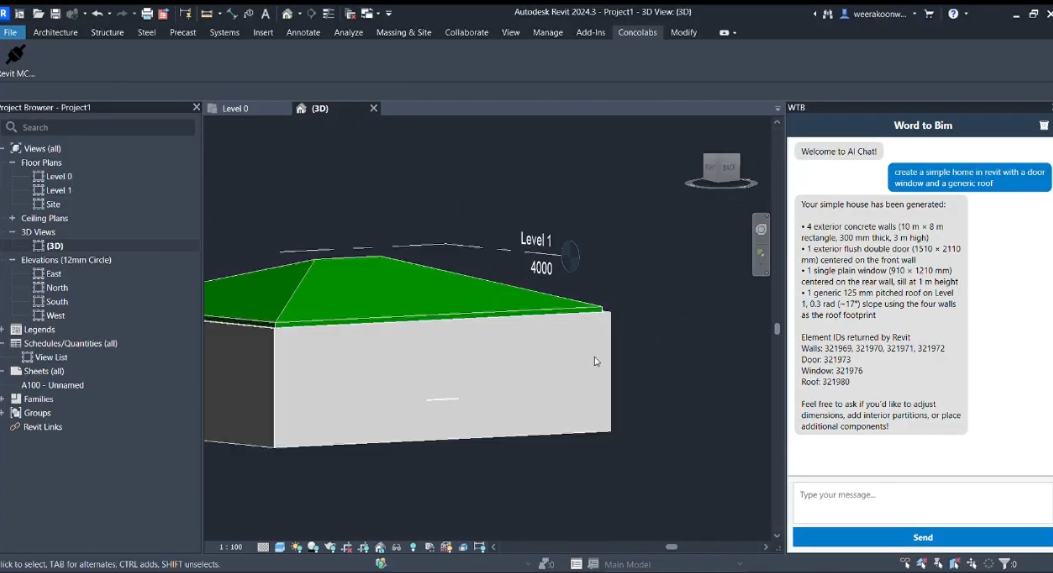Toggle Select Links in status bar
The image size is (1053, 573).
[x=905, y=564]
